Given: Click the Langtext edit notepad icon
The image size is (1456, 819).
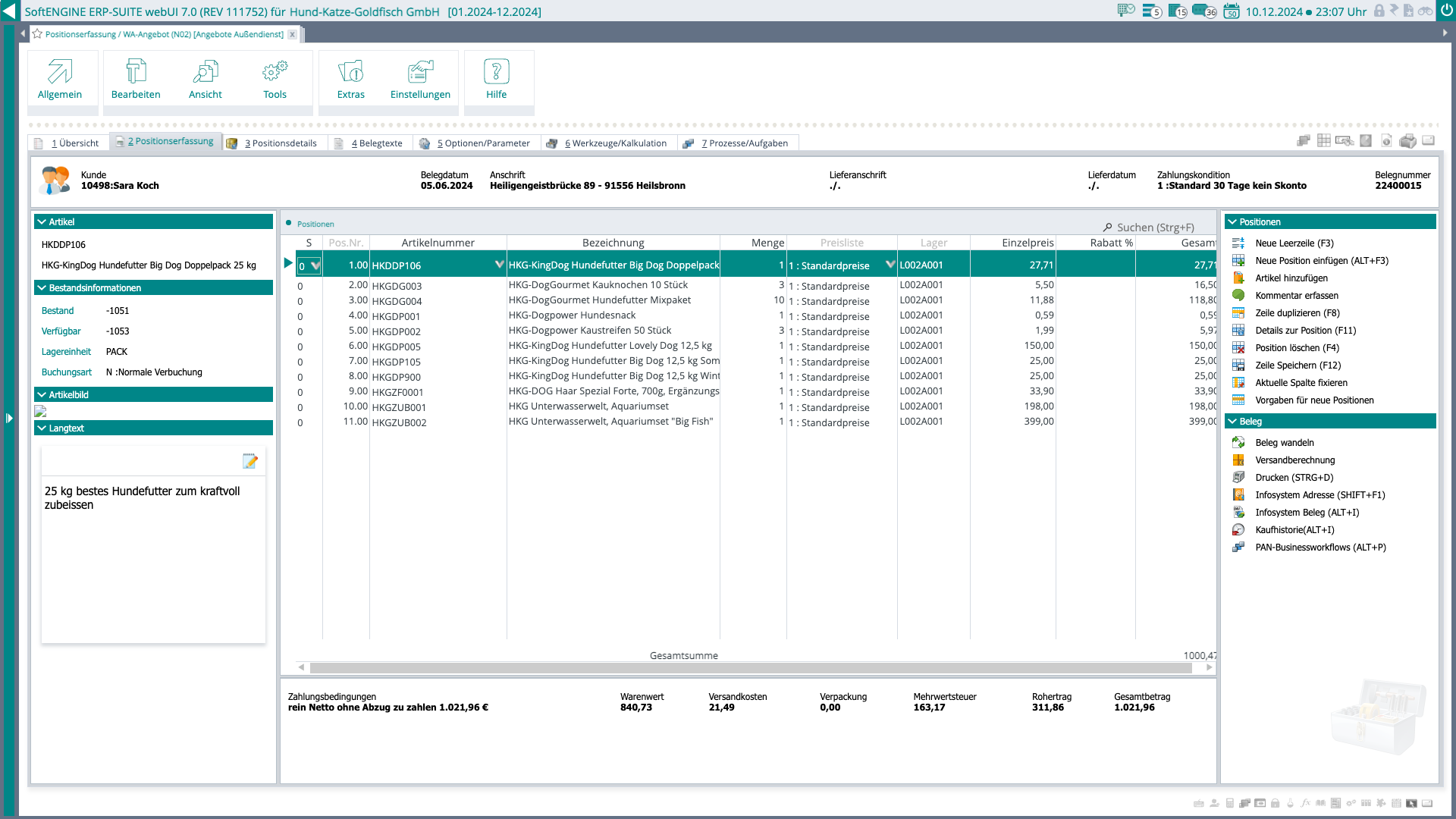Looking at the screenshot, I should point(249,461).
